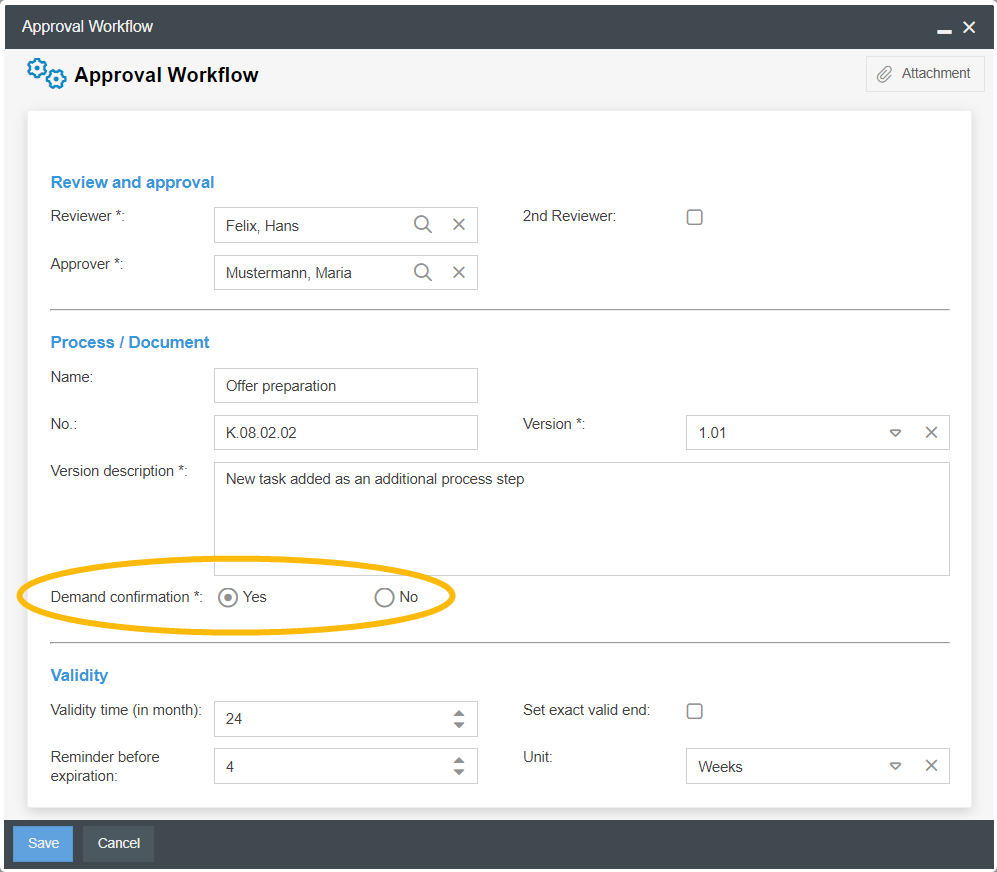Click the Approval Workflow gears icon
This screenshot has width=997, height=872.
pos(46,73)
